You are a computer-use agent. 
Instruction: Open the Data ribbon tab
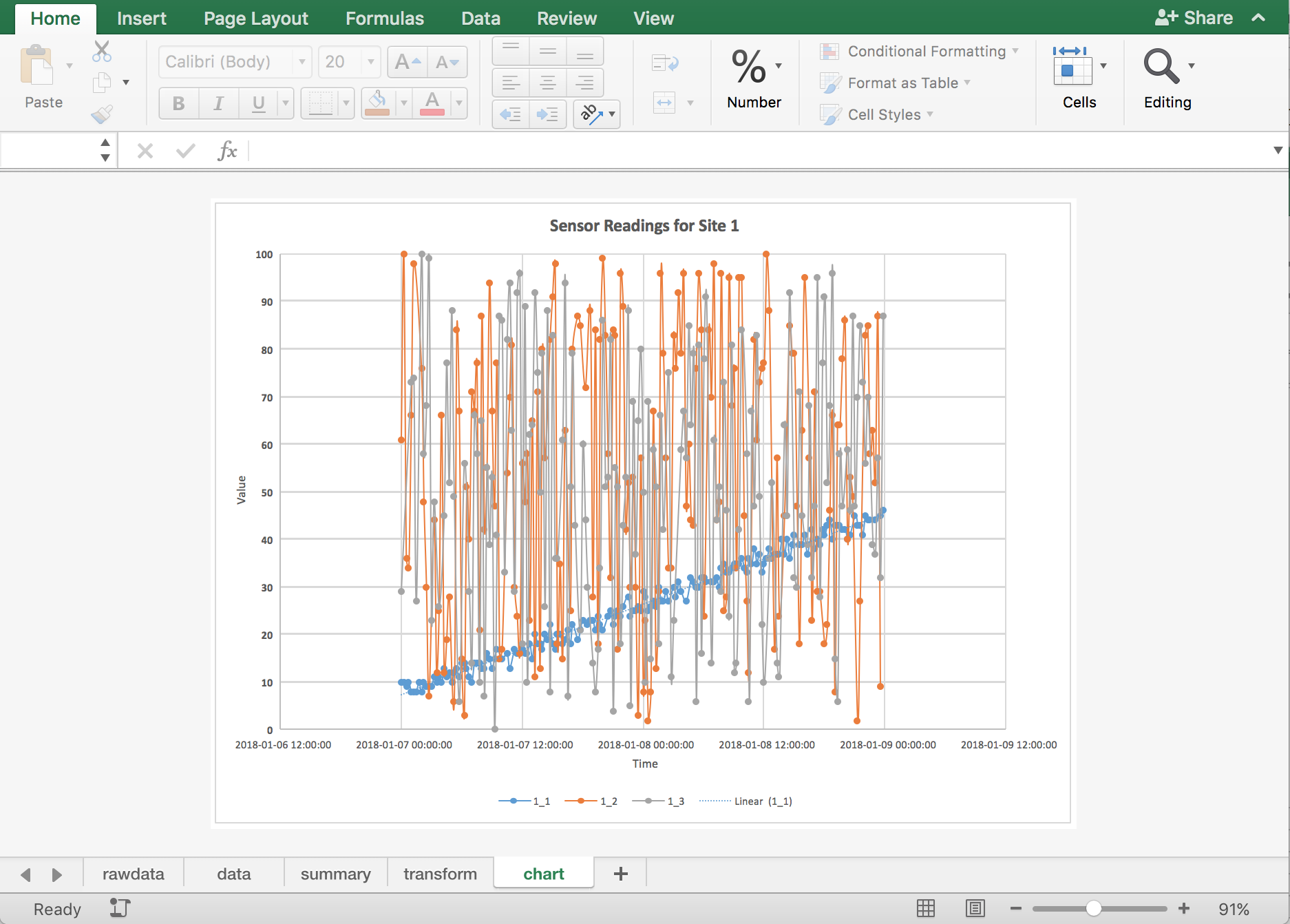[480, 19]
